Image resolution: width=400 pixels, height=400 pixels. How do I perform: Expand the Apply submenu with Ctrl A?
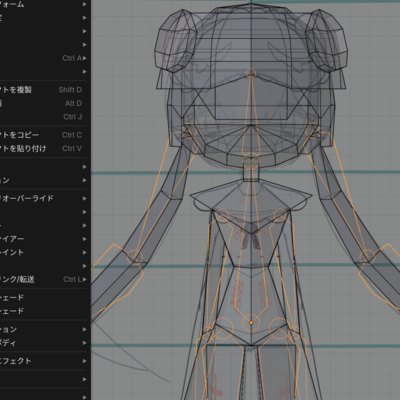point(43,58)
